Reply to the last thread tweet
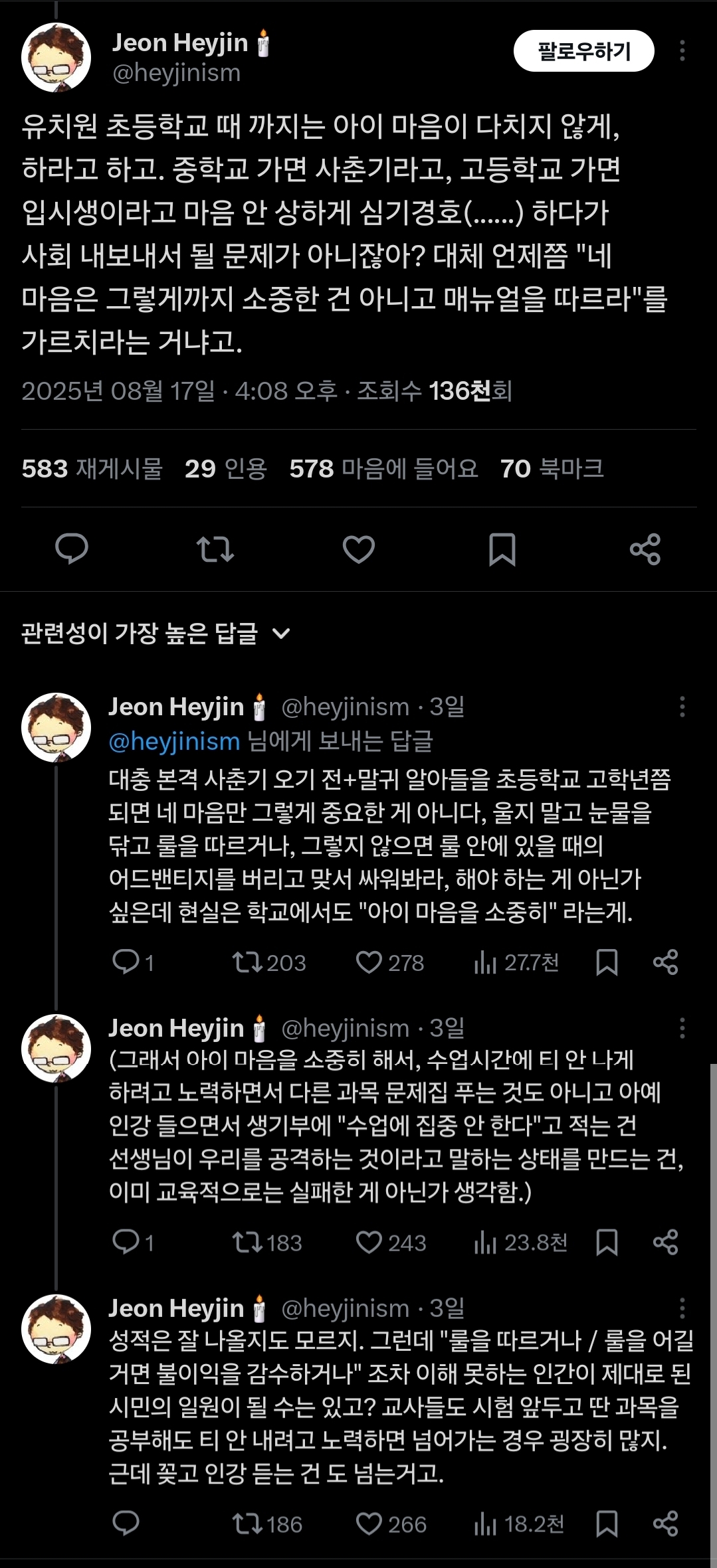717x1568 pixels. (x=126, y=1524)
